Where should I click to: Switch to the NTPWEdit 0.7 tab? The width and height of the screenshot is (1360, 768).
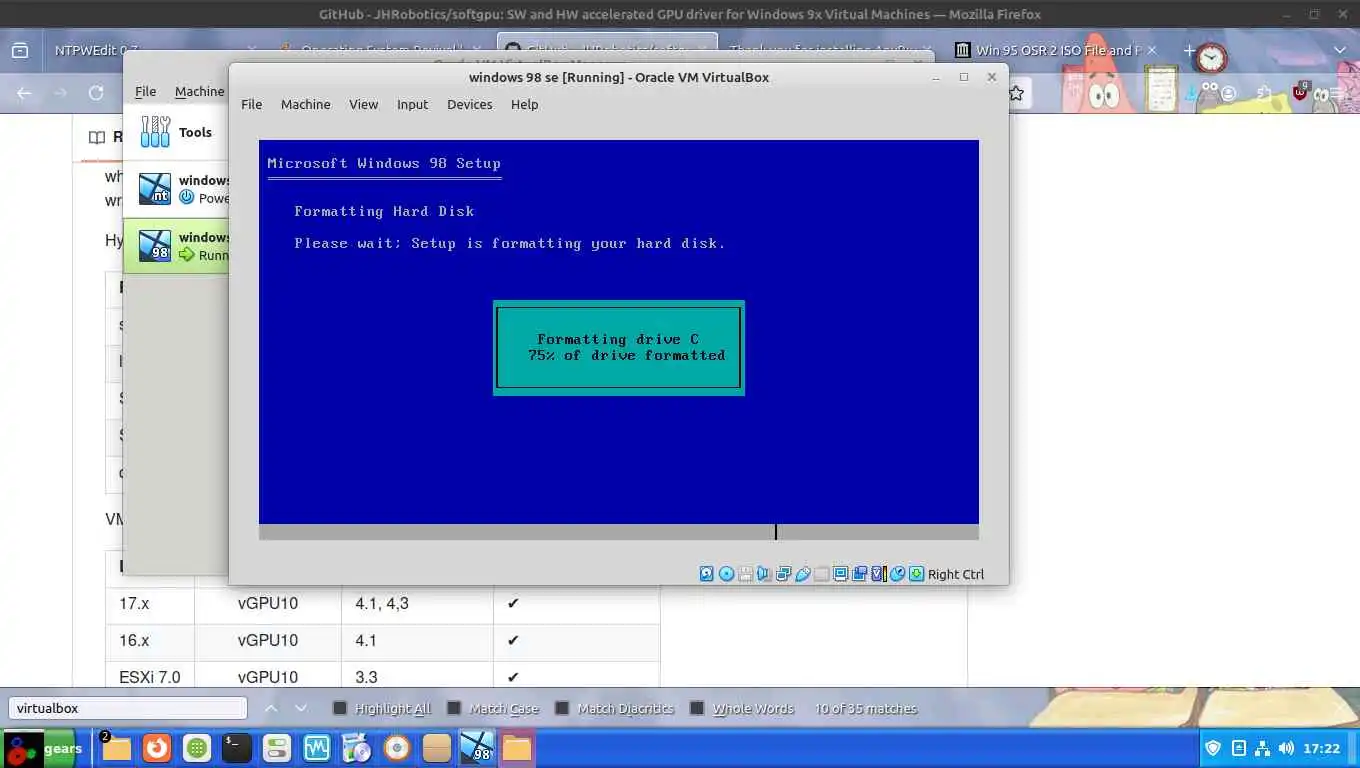(96, 50)
